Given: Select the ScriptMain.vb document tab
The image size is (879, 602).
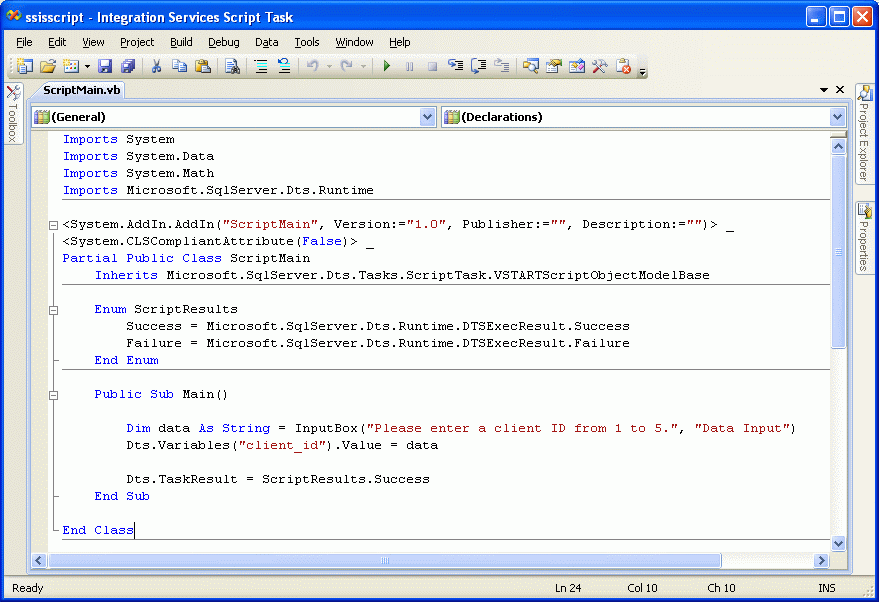Looking at the screenshot, I should tap(81, 90).
